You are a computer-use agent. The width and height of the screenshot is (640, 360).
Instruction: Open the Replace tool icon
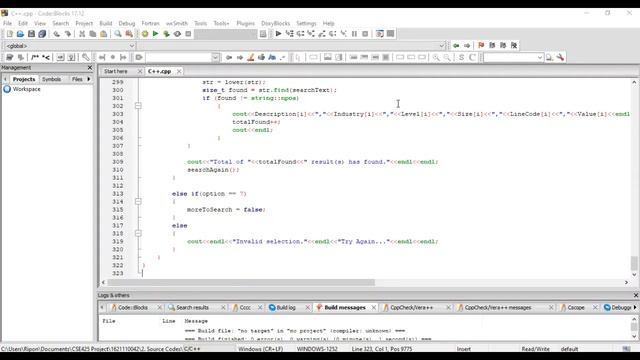pyautogui.click(x=129, y=34)
